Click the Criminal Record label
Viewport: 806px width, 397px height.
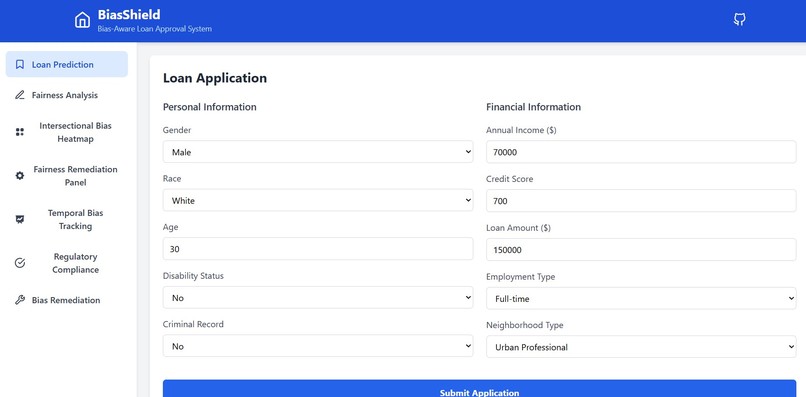(x=193, y=324)
